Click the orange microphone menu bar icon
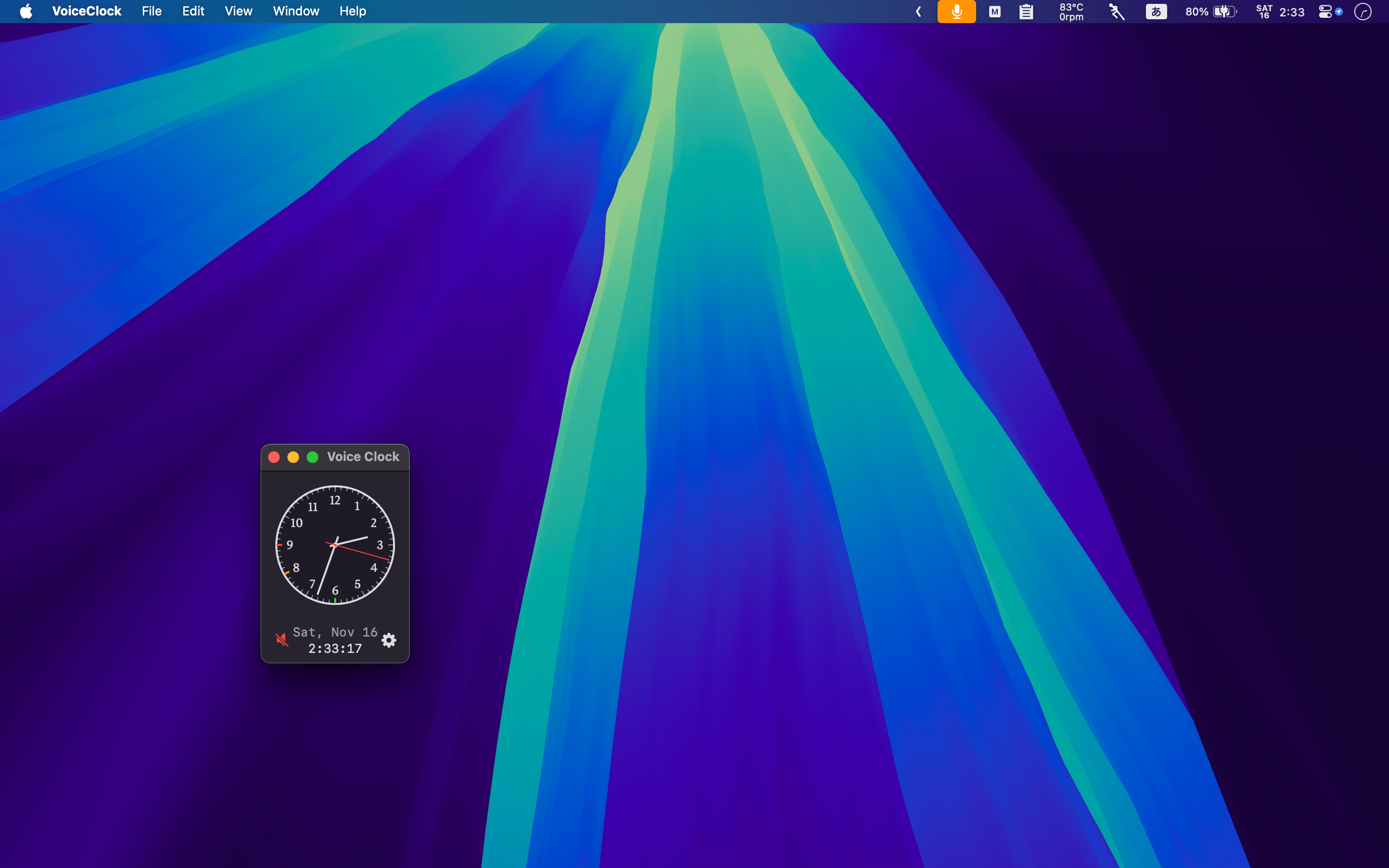 pyautogui.click(x=957, y=12)
